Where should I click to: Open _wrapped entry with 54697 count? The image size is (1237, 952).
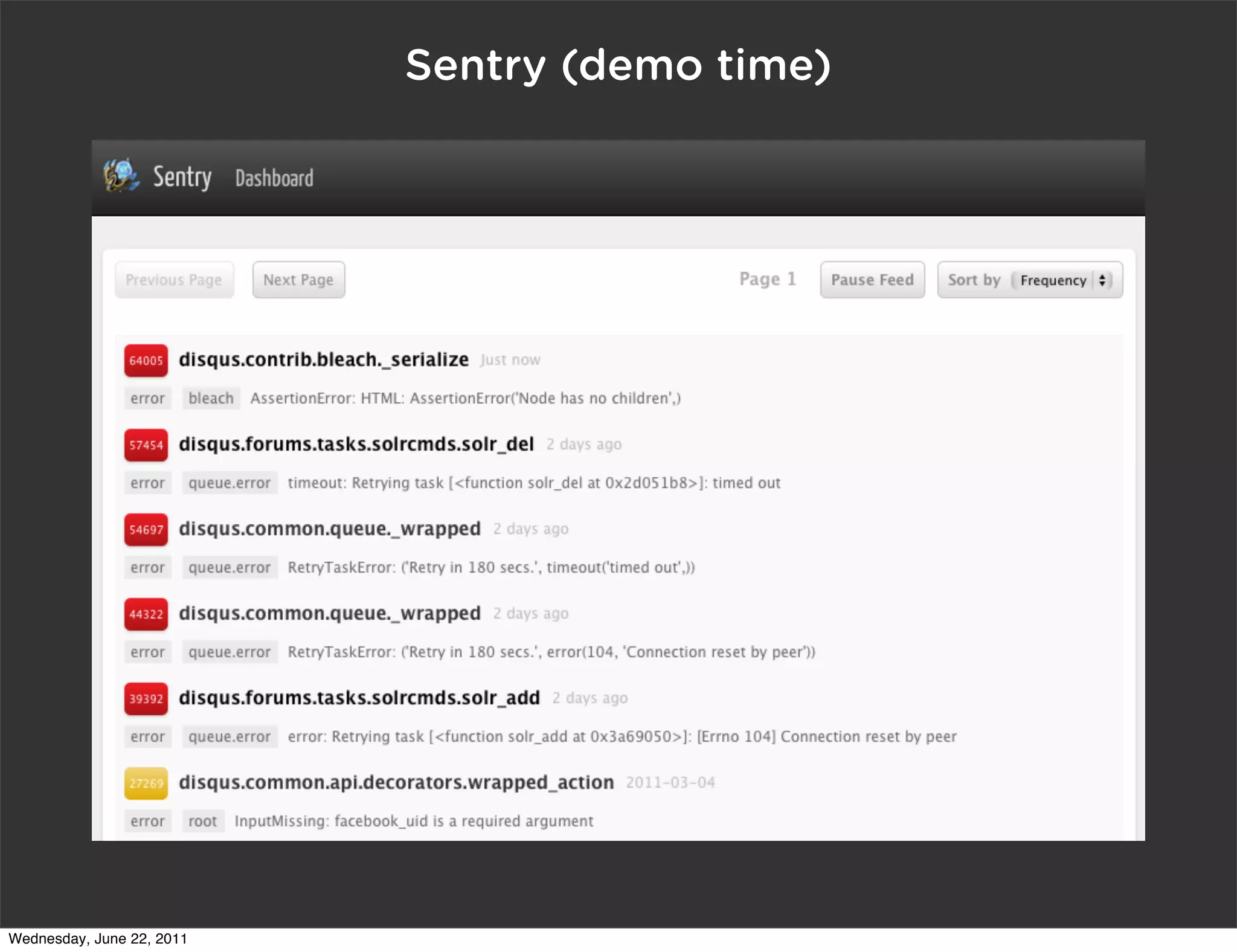tap(330, 529)
